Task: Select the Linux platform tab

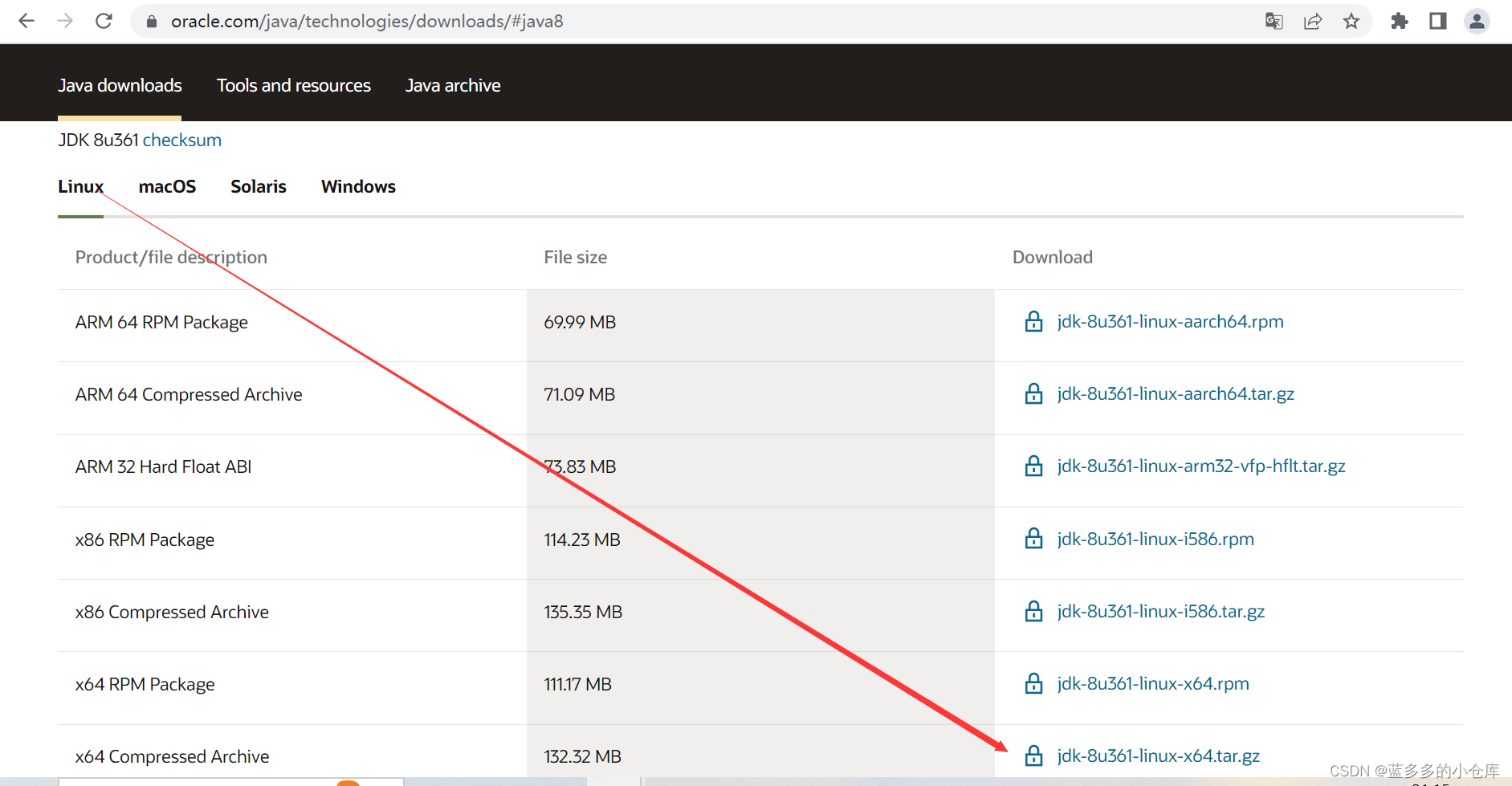Action: (80, 186)
